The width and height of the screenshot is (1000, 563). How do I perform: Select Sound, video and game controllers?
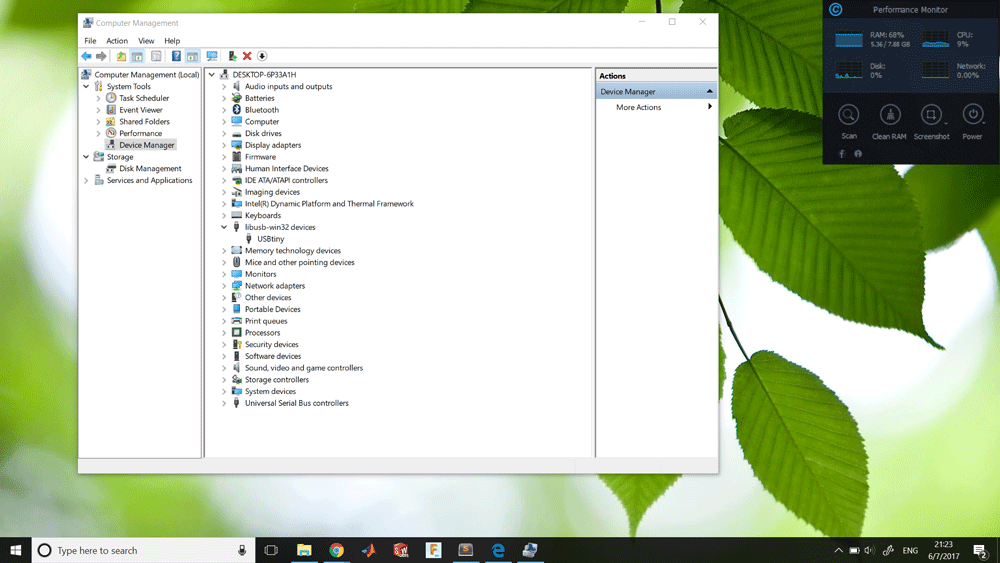(x=304, y=368)
